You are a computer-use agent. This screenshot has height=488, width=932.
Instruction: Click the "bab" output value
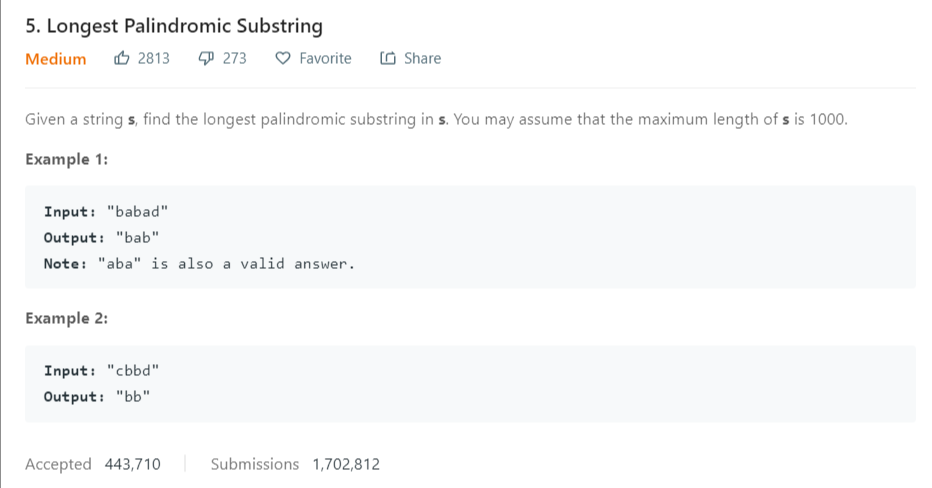[x=137, y=238]
